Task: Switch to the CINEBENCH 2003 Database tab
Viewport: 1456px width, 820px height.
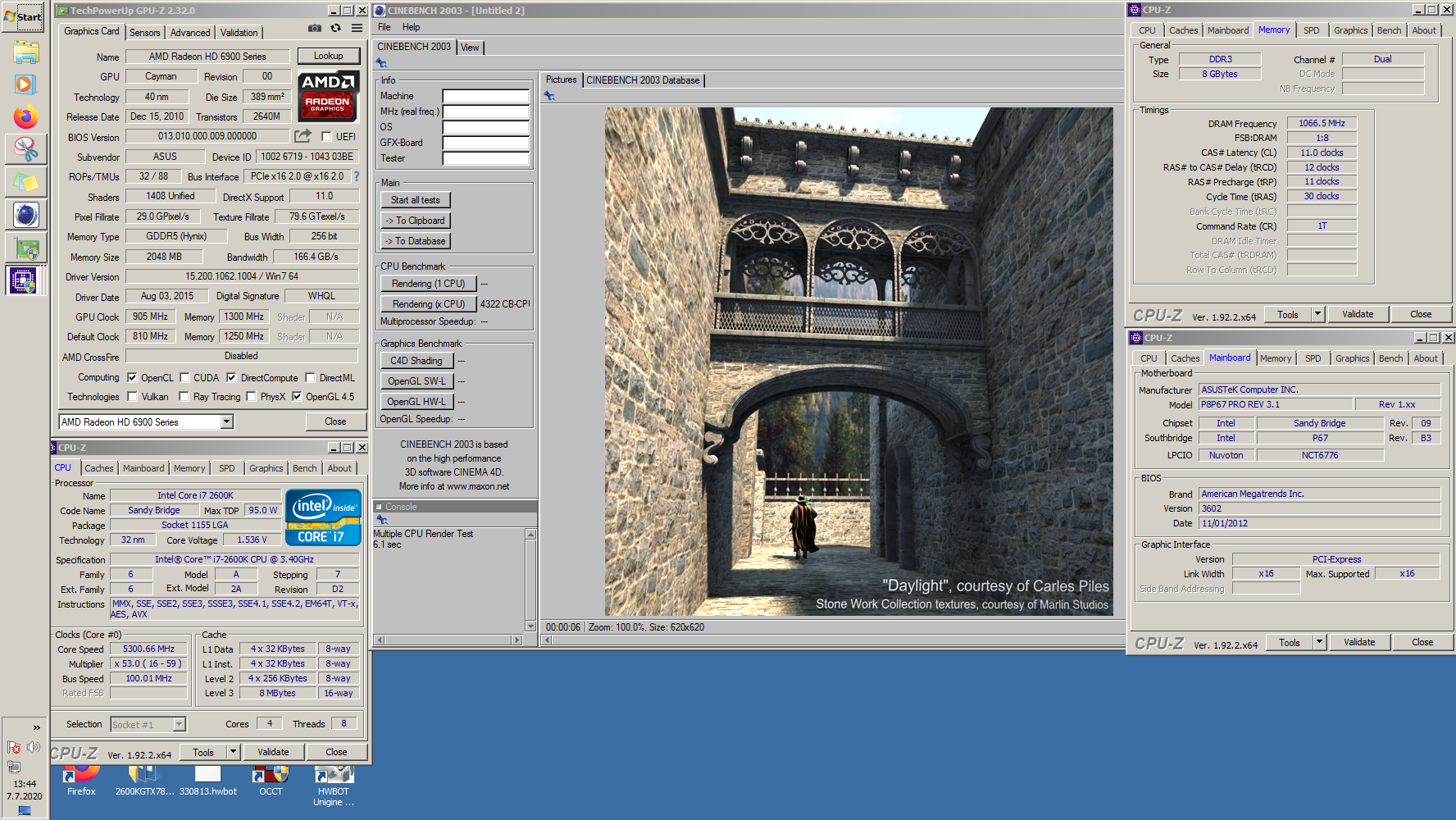Action: click(643, 80)
